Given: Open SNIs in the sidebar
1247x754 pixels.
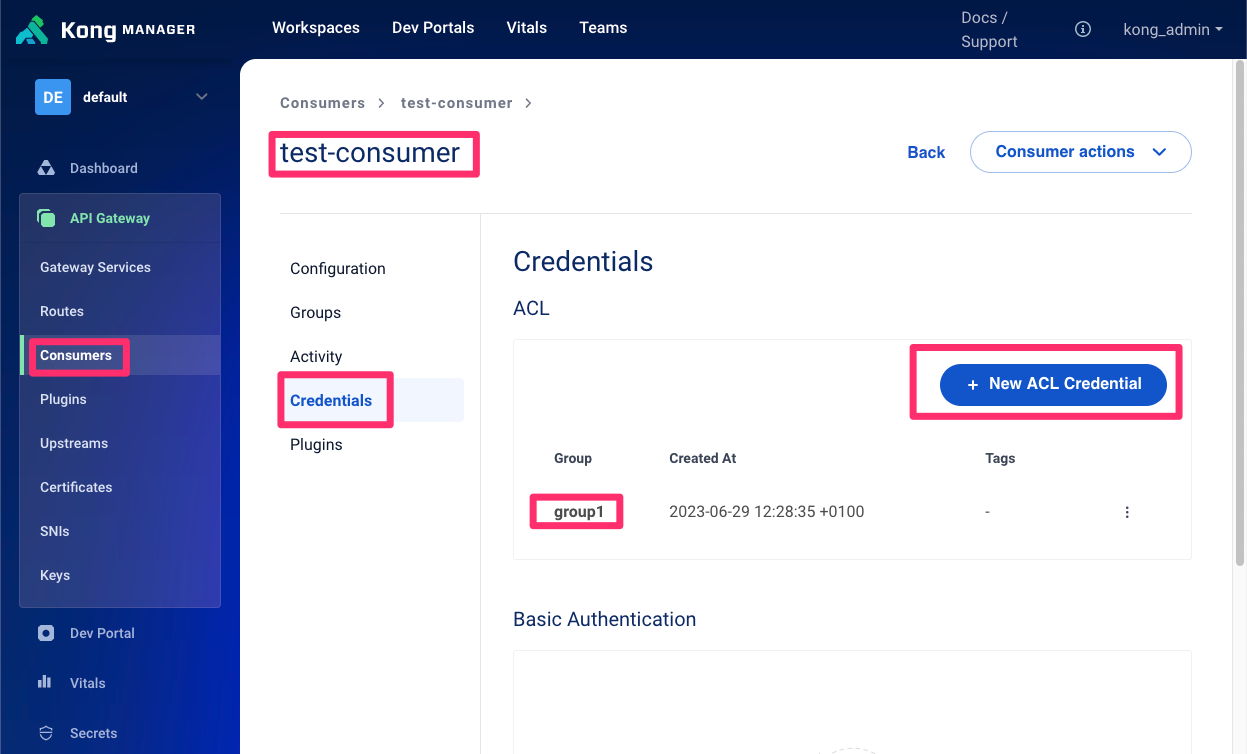Looking at the screenshot, I should [55, 531].
